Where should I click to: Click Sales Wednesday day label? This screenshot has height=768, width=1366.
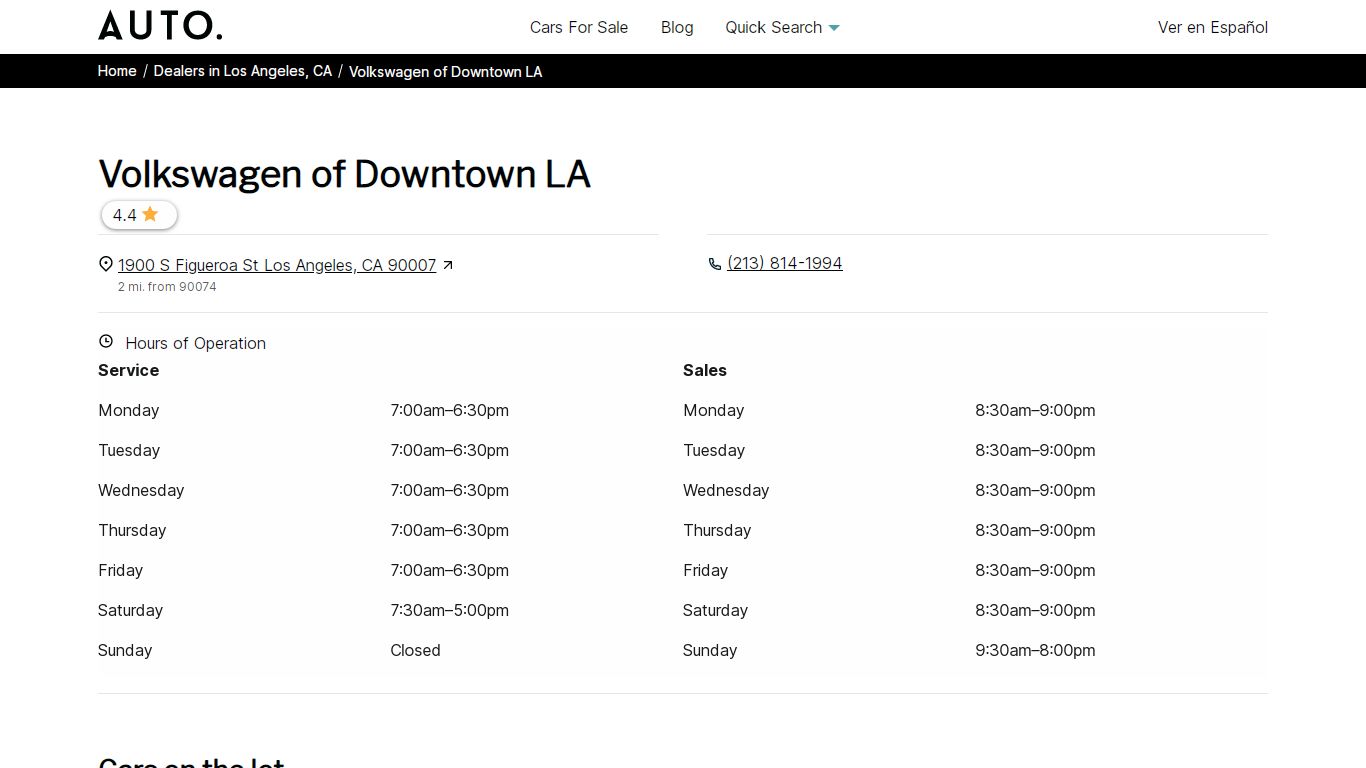point(726,490)
